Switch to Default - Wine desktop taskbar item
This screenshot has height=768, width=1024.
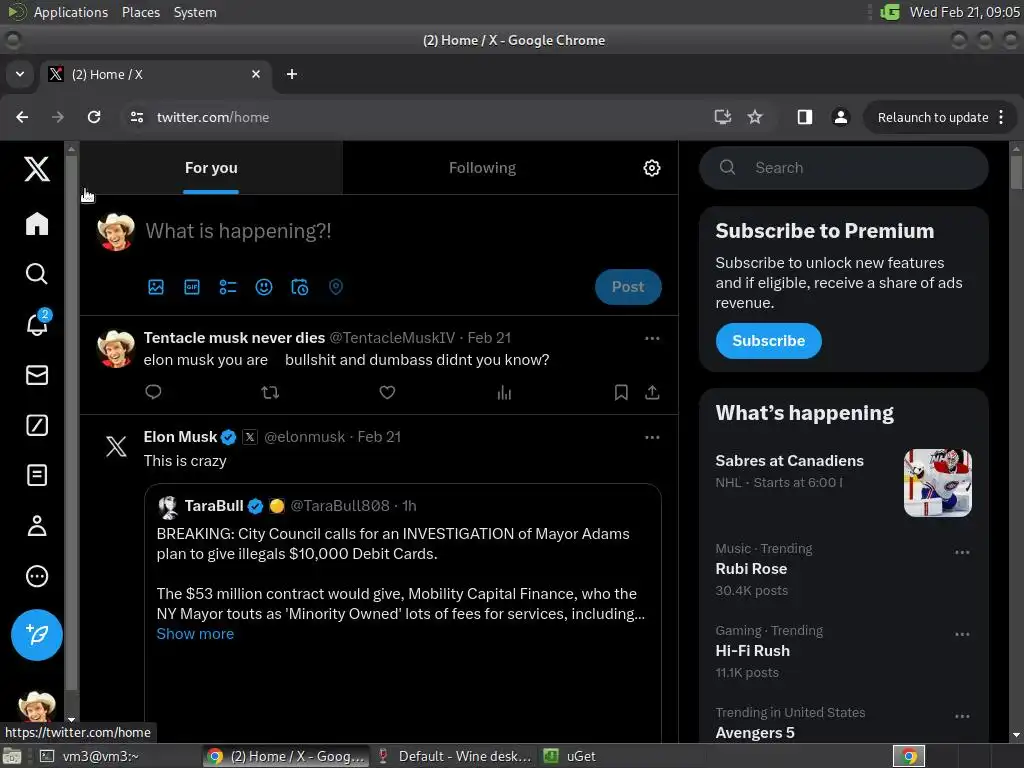pos(455,756)
